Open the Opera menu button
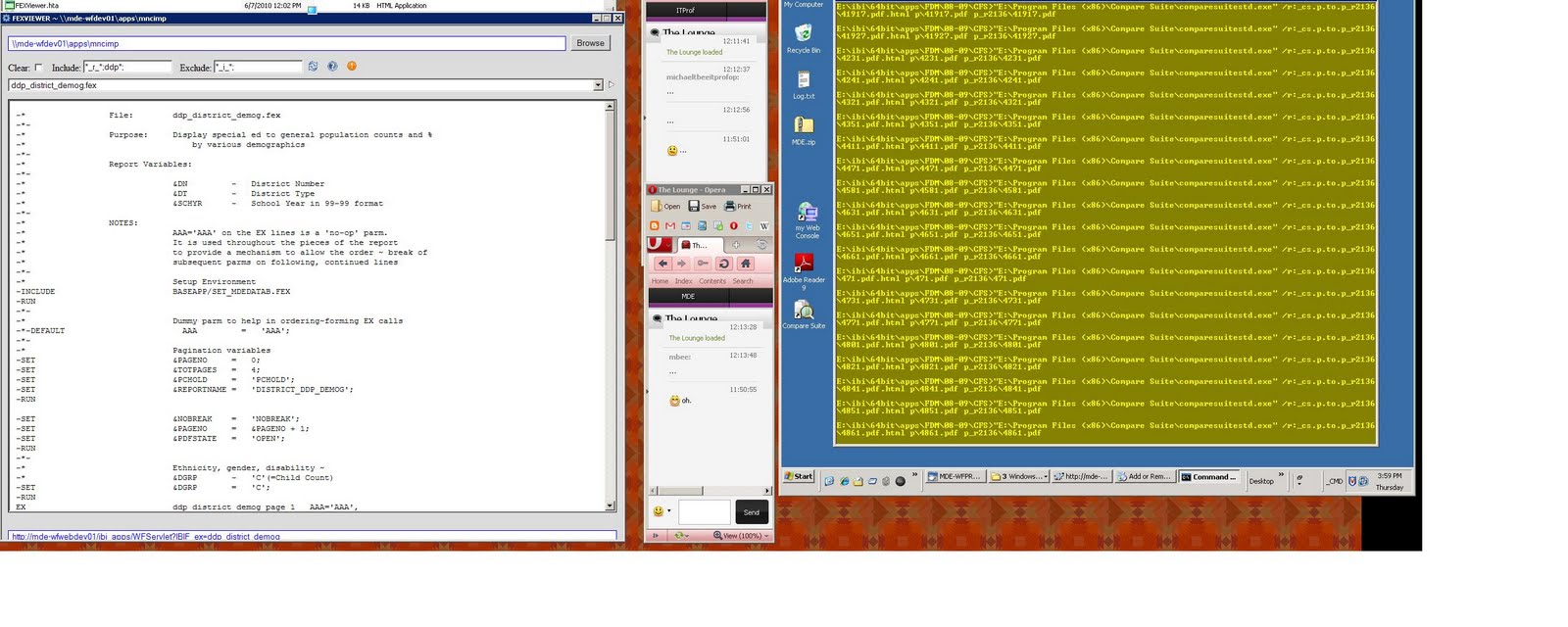Viewport: 1568px width, 627px height. tap(661, 245)
